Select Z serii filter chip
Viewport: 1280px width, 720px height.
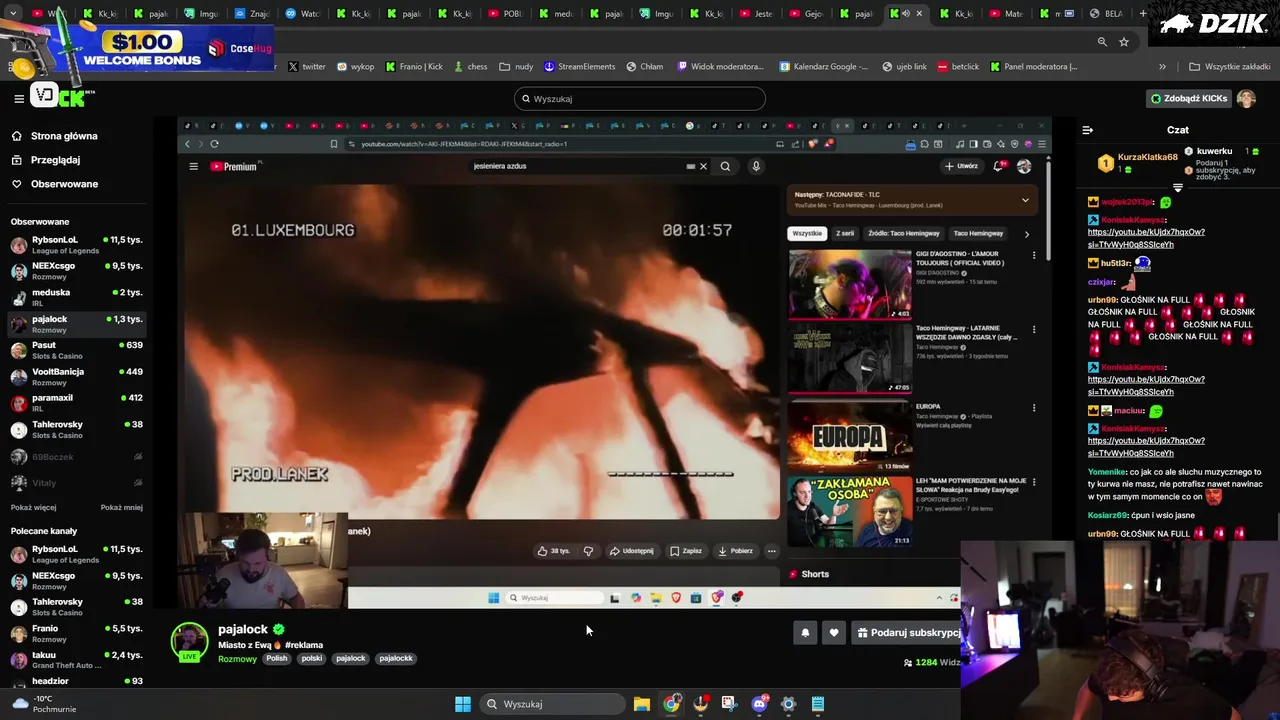tap(845, 233)
